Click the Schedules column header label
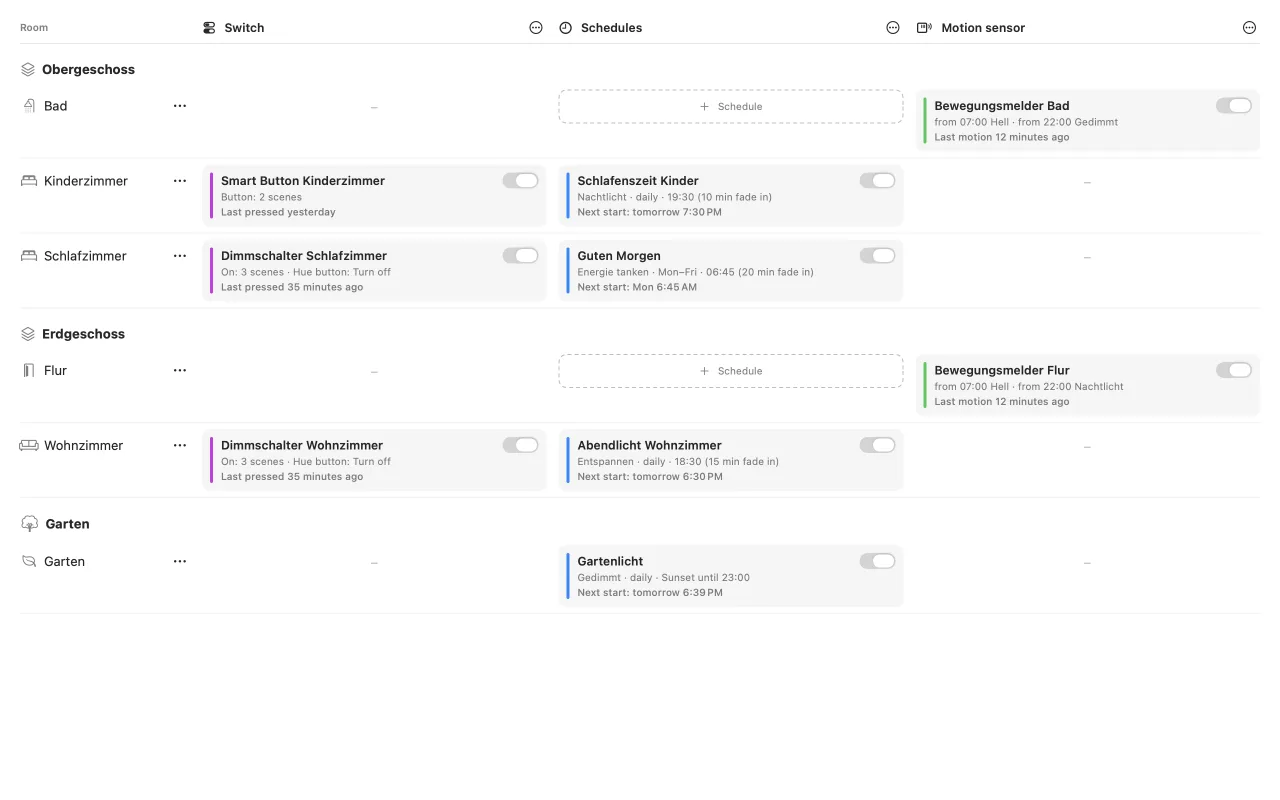The image size is (1280, 800). pos(611,28)
